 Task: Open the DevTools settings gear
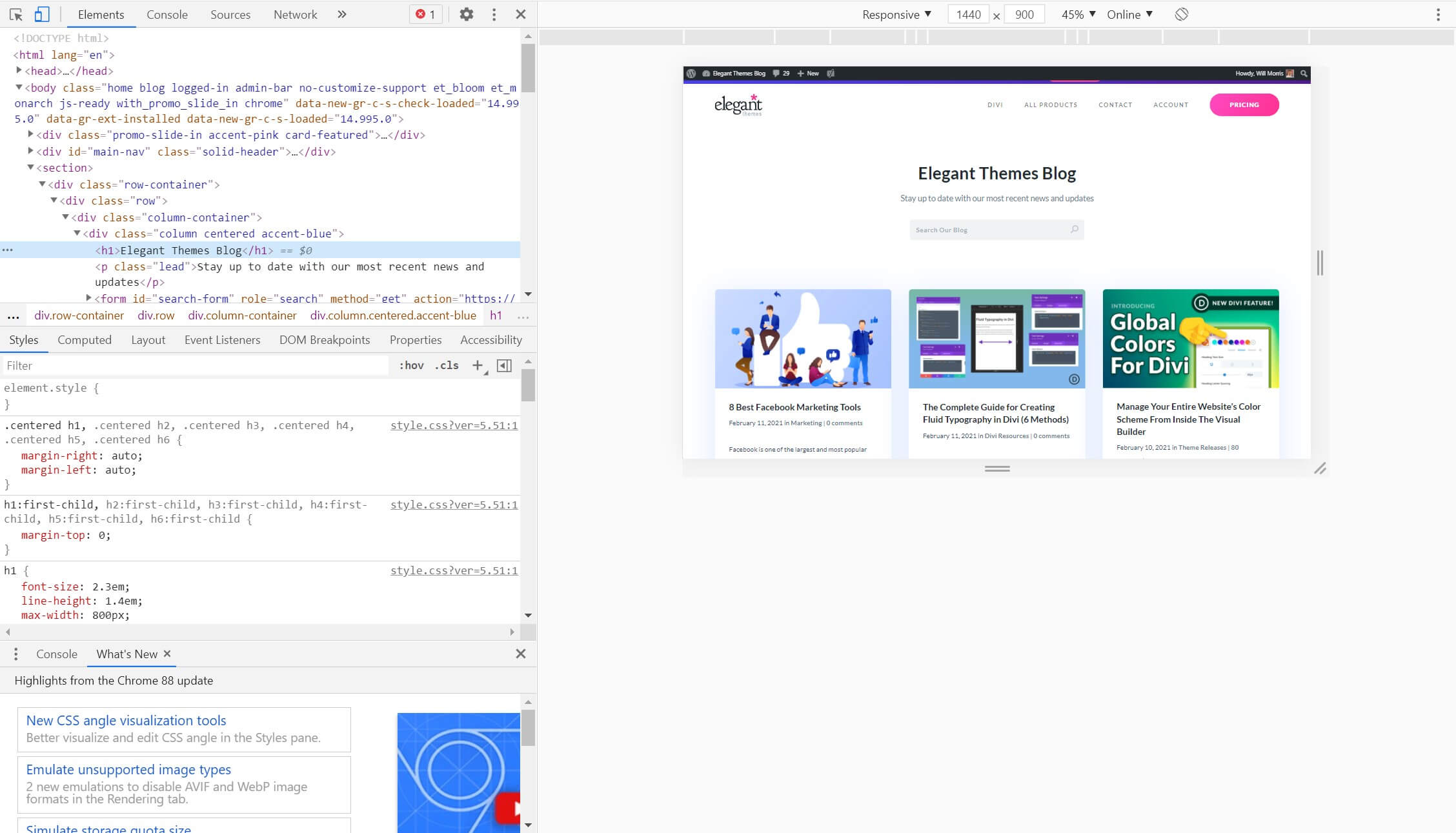[x=467, y=14]
